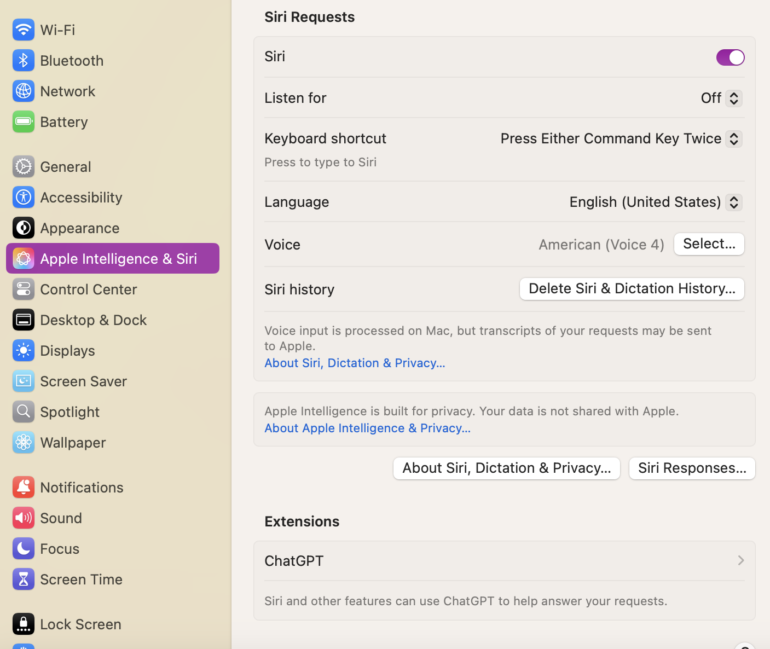
Task: Select Notifications sidebar label
Action: 82,487
